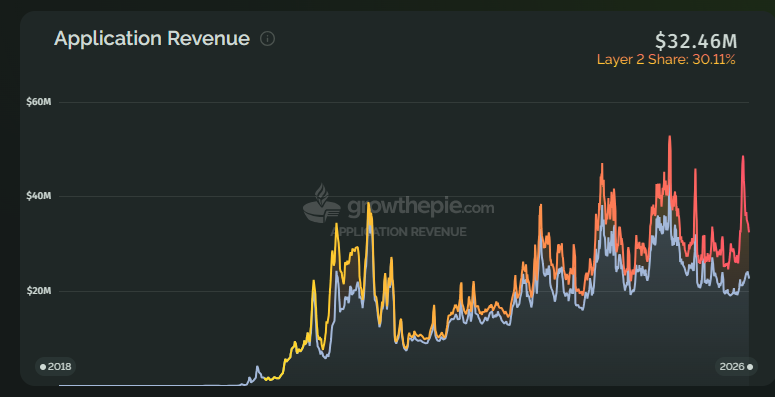Viewport: 775px width, 401px height.
Task: Click the orange peak near $47M
Action: pyautogui.click(x=602, y=164)
